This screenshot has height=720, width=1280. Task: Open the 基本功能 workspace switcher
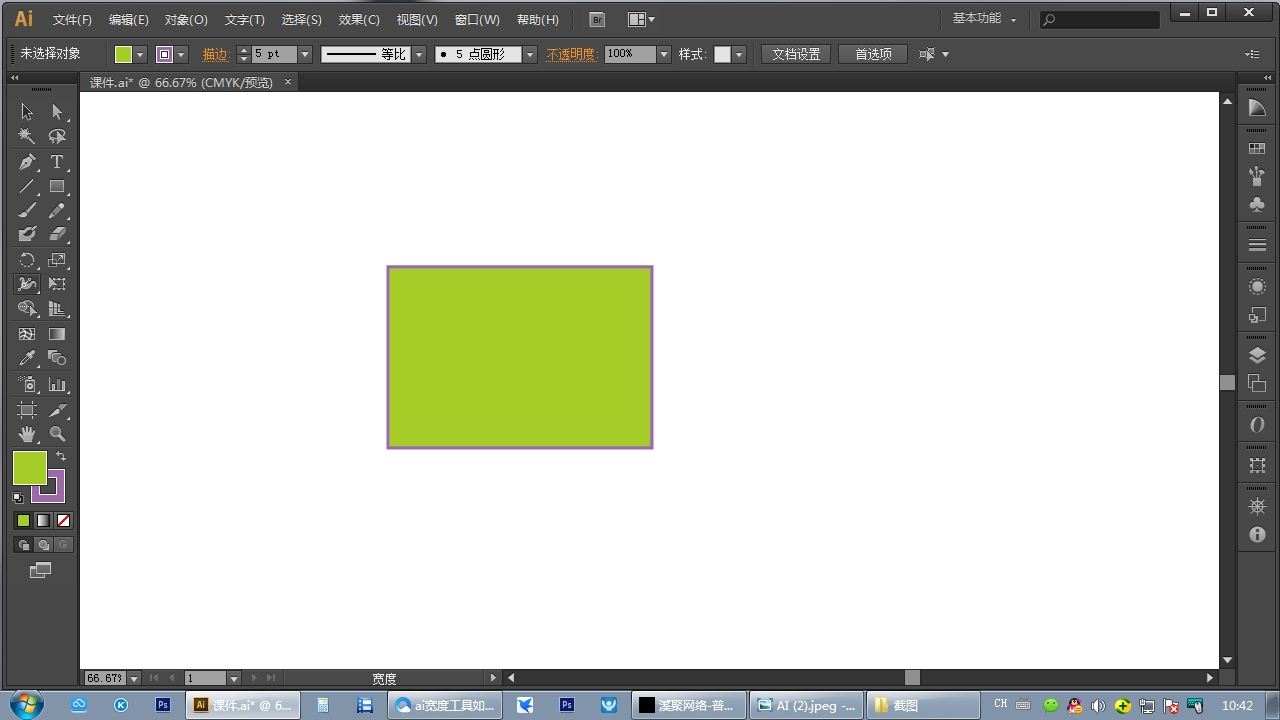(984, 19)
